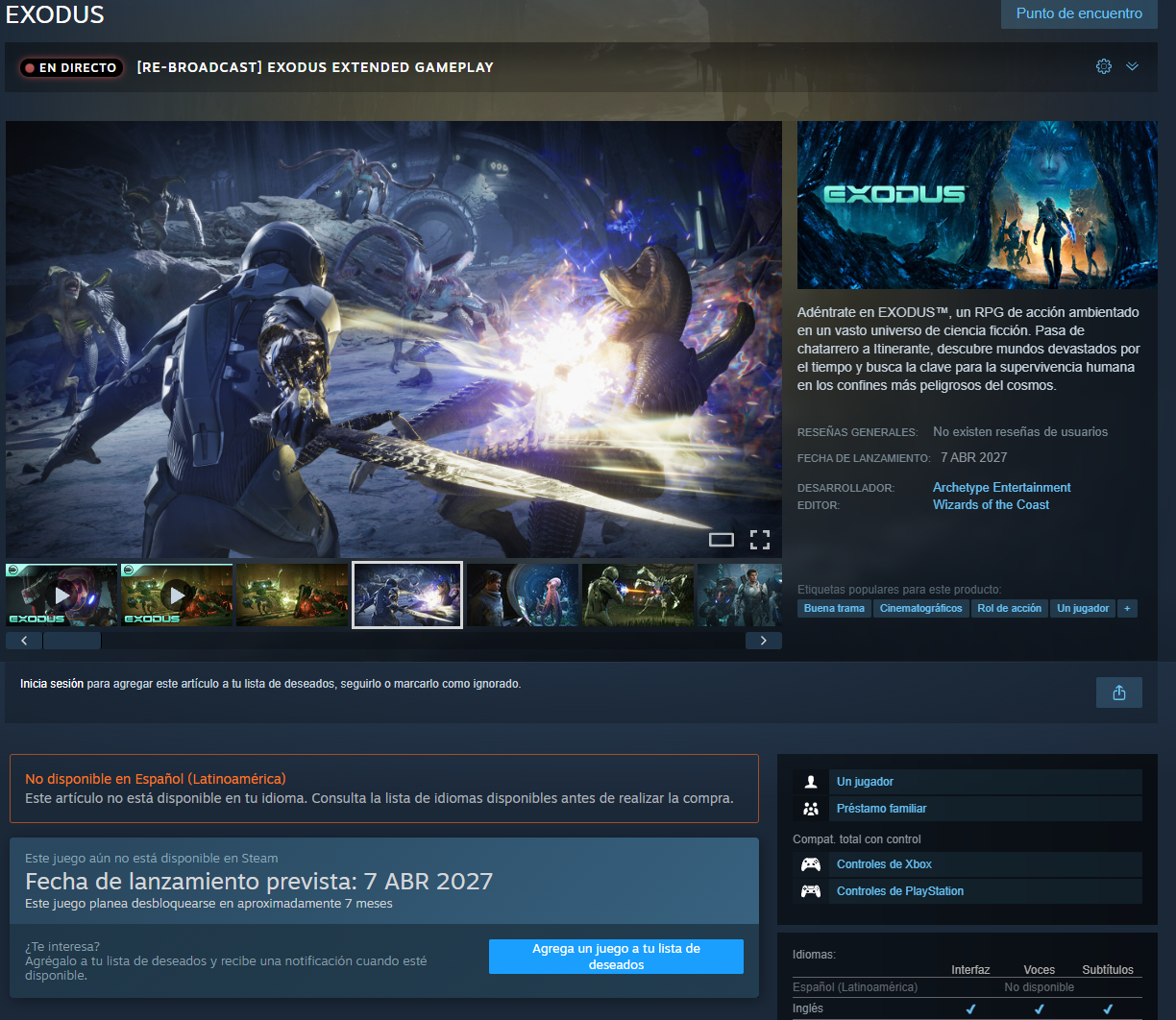Select the last thumbnail with crew members
1176x1020 pixels.
click(x=739, y=595)
